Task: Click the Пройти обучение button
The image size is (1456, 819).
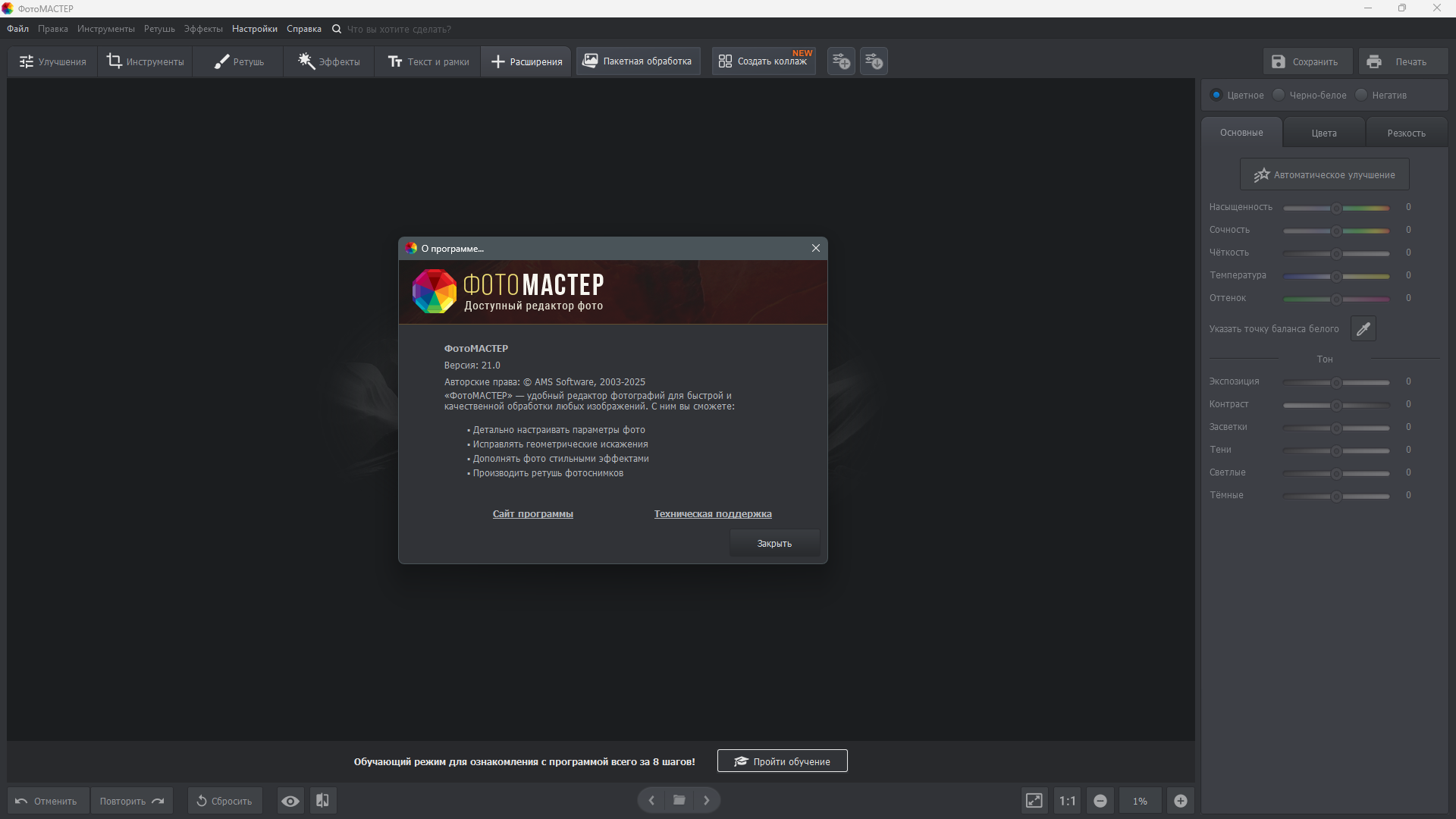Action: tap(782, 761)
